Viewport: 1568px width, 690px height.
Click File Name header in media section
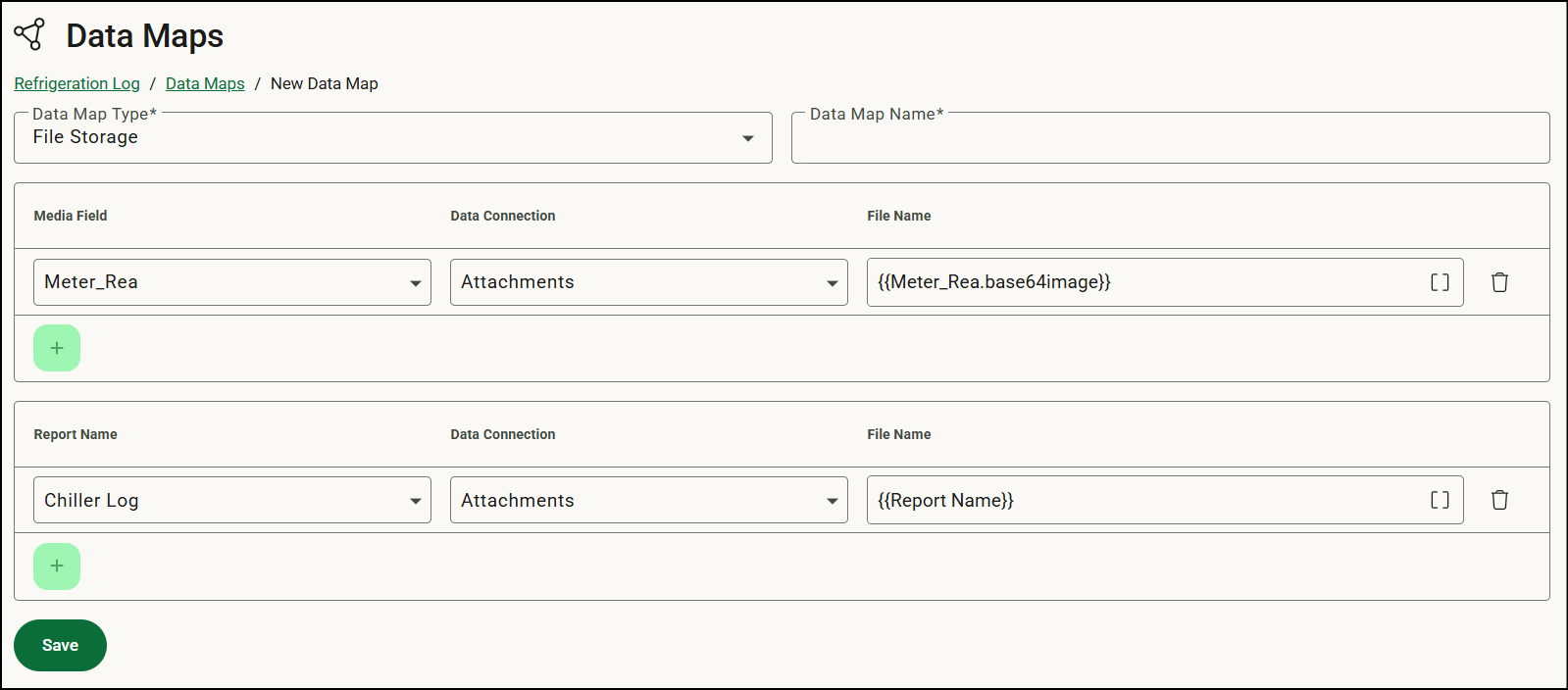(899, 216)
